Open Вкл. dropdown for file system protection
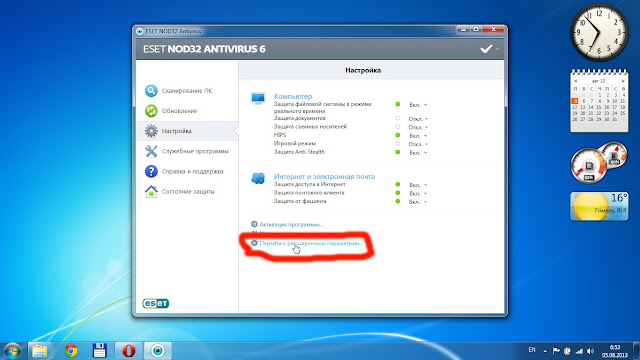This screenshot has width=640, height=360. (x=418, y=105)
